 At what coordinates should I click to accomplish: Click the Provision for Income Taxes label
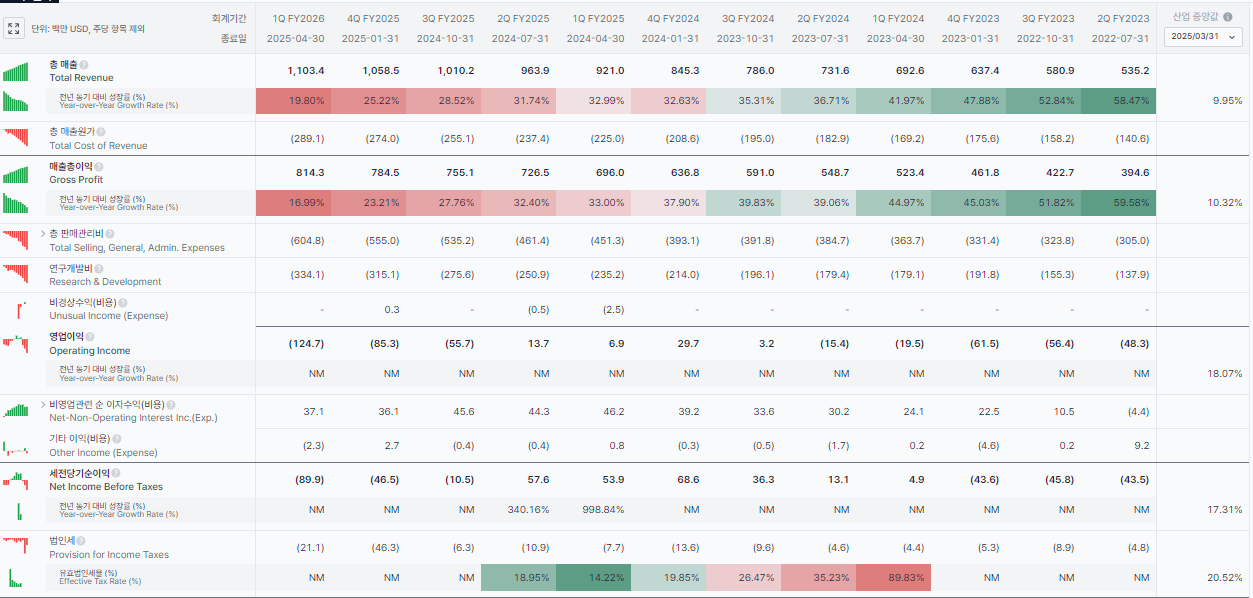[x=109, y=555]
